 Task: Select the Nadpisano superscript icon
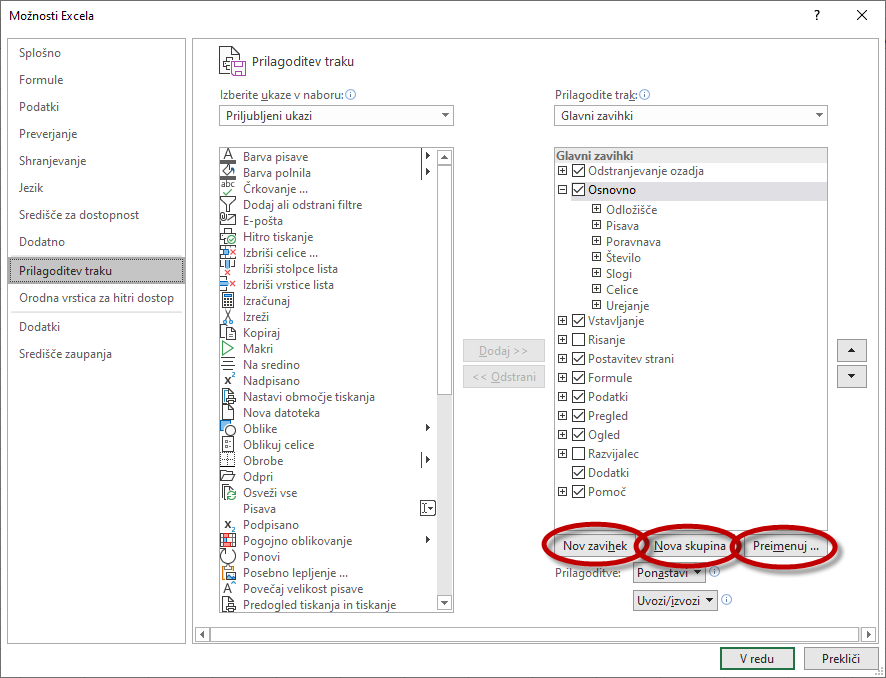(x=228, y=380)
